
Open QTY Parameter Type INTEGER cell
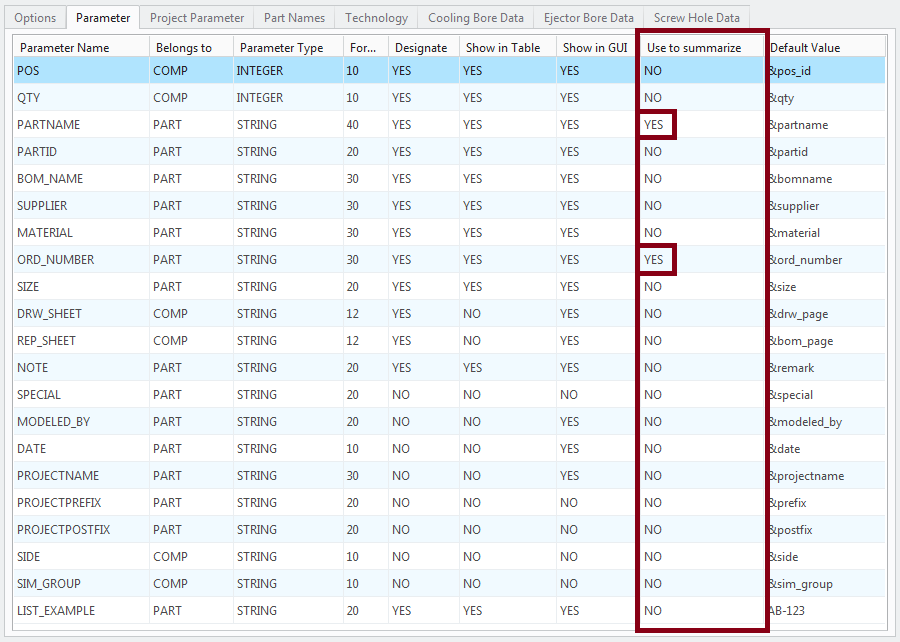tap(261, 98)
